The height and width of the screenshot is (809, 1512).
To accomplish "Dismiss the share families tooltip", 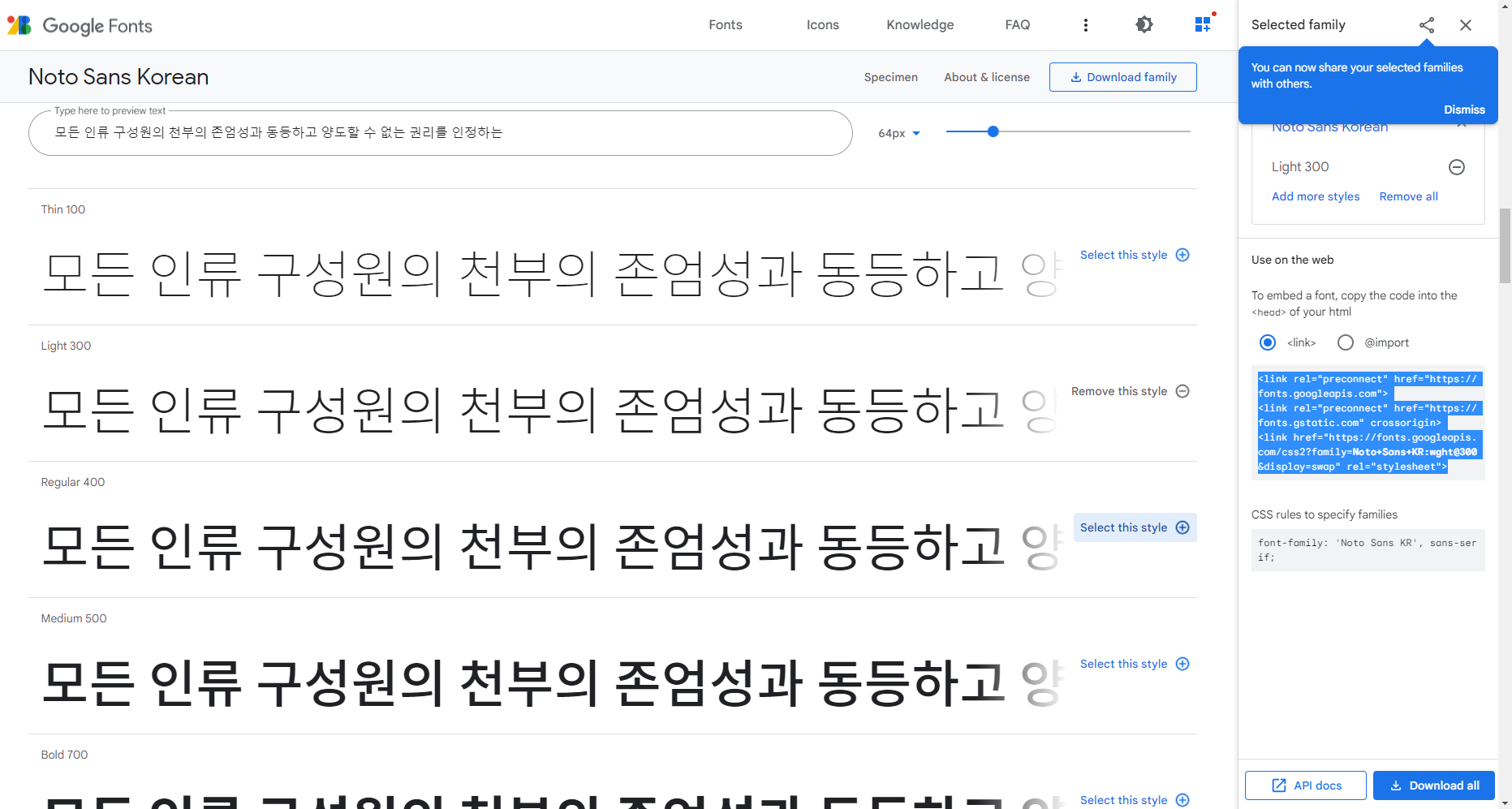I will click(1464, 110).
